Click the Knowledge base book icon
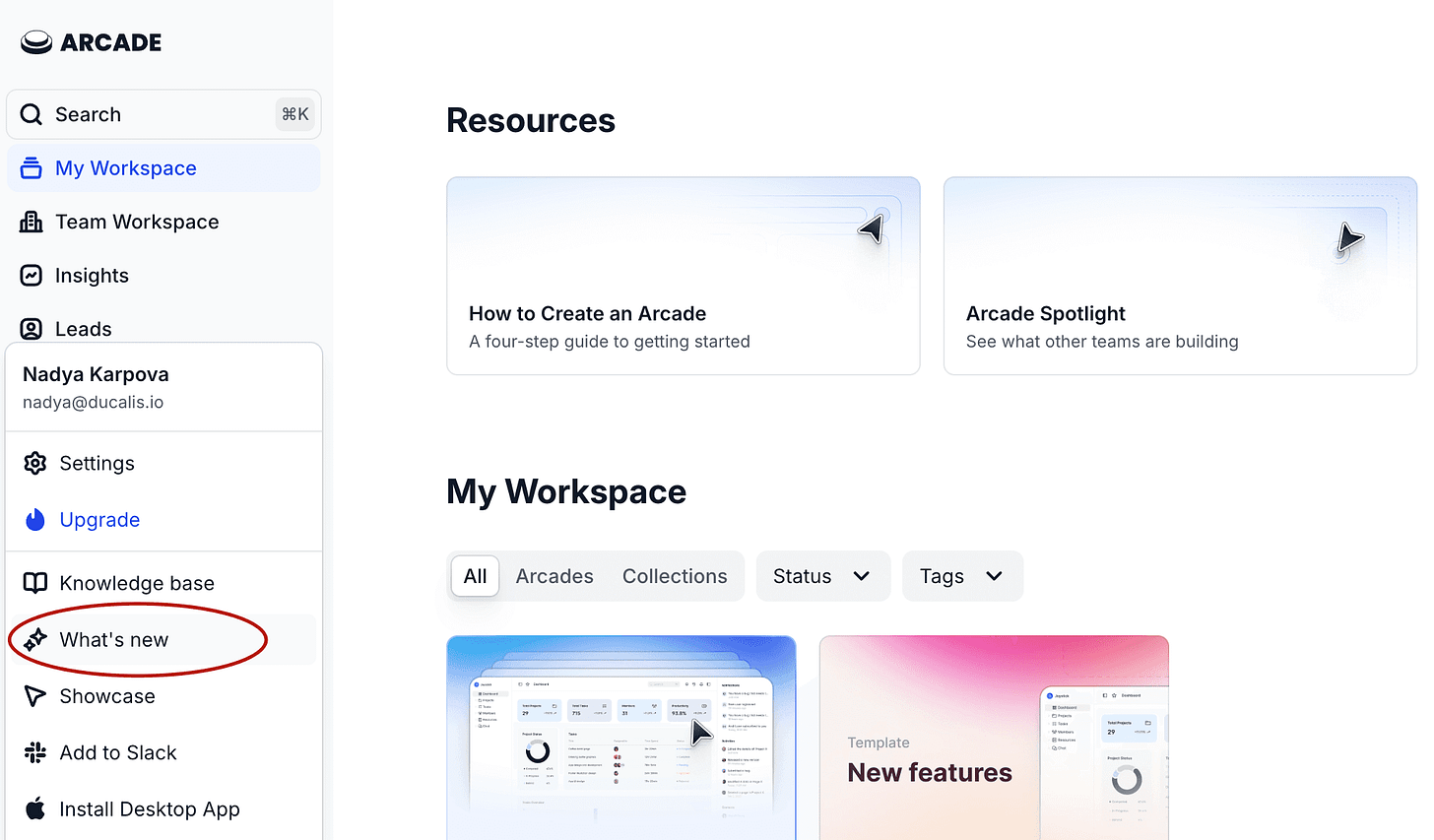The height and width of the screenshot is (840, 1434). [x=35, y=583]
